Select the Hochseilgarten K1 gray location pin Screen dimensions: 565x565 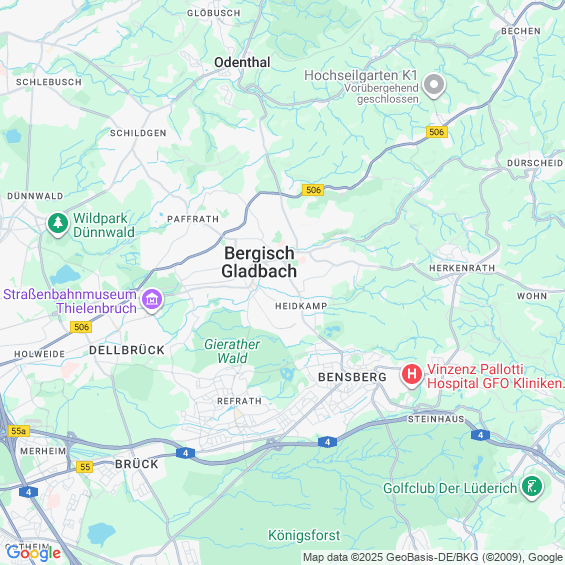[x=434, y=85]
